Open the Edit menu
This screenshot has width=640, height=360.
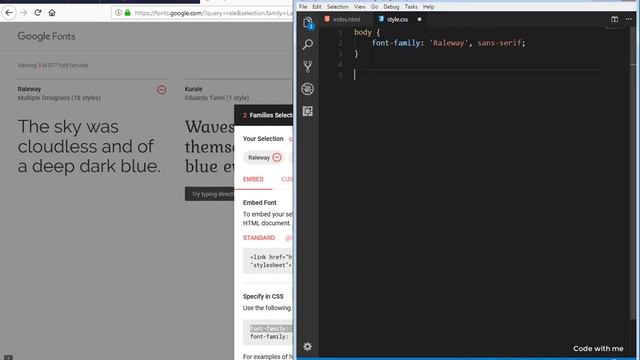tap(317, 7)
